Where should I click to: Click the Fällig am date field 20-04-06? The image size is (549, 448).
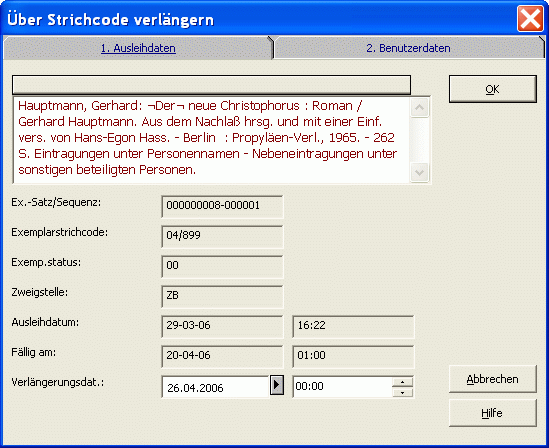click(x=222, y=357)
